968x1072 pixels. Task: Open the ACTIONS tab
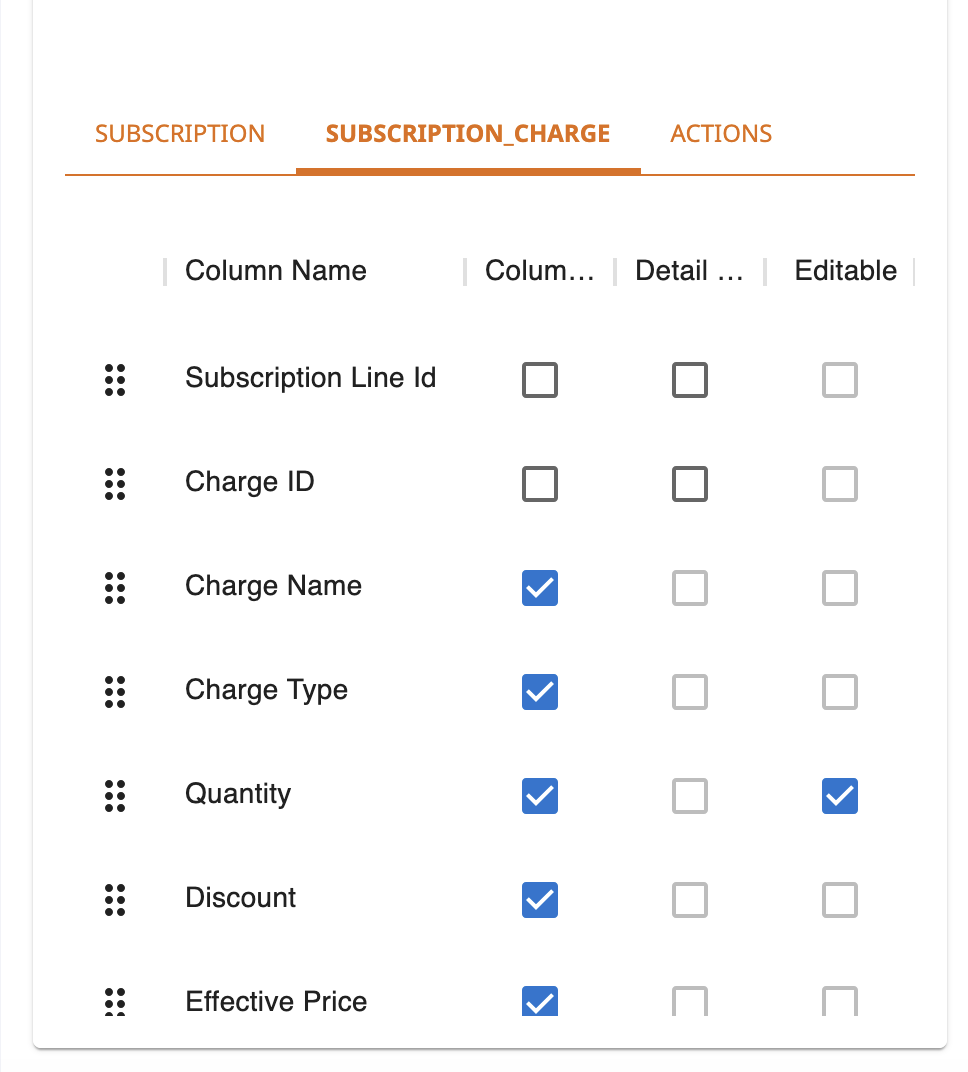tap(721, 133)
